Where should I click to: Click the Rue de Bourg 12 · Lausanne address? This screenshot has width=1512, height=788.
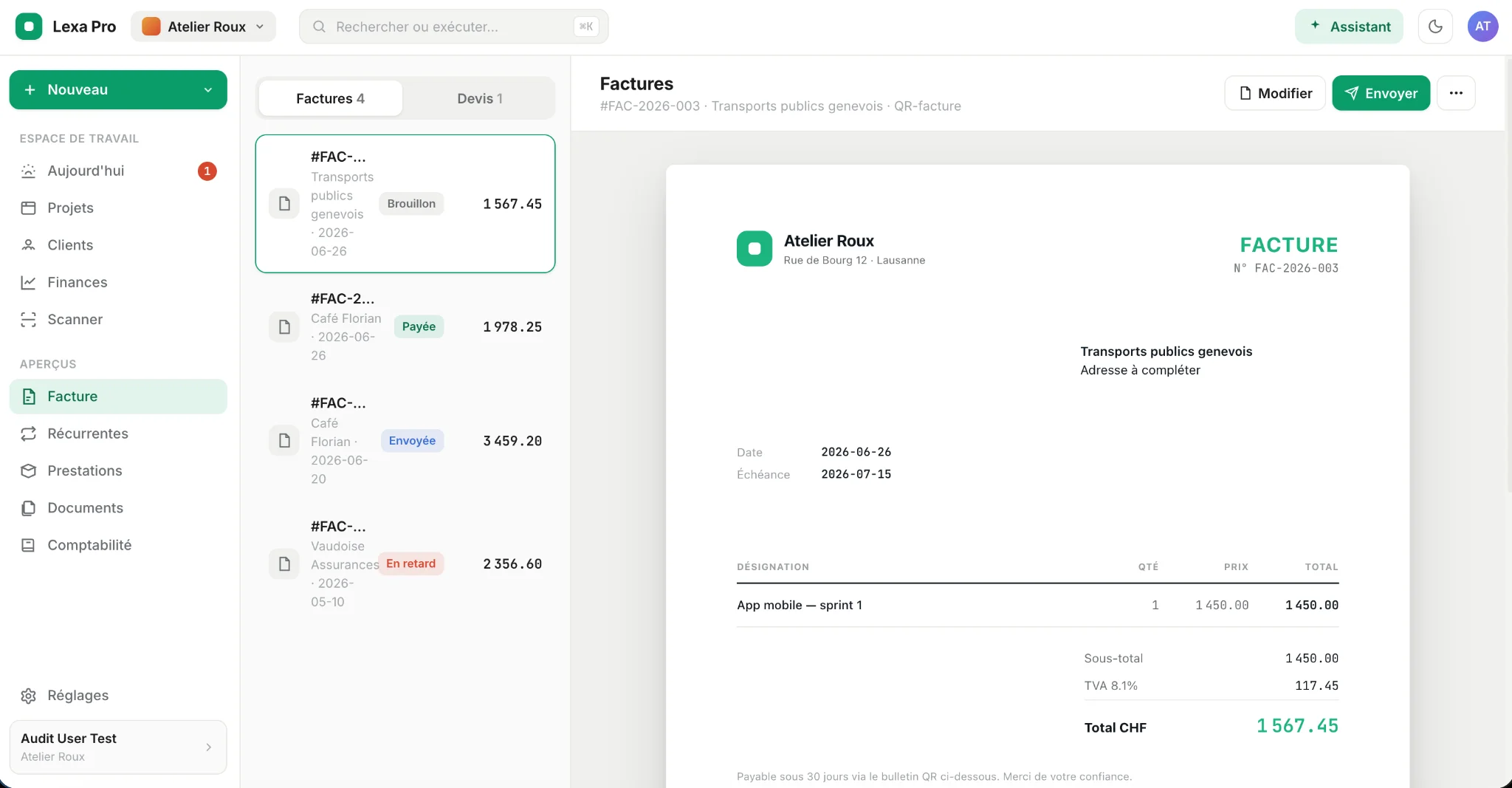pyautogui.click(x=854, y=260)
